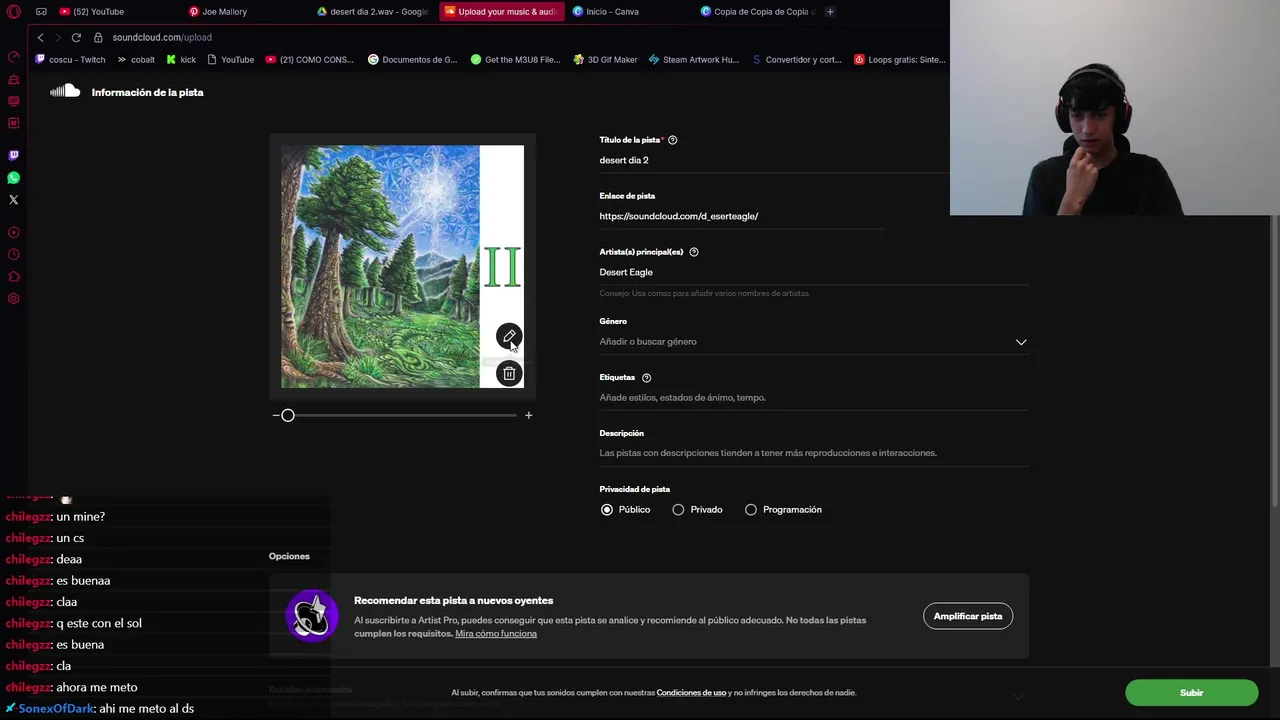Open the Mira cómo funciona link

coord(496,634)
